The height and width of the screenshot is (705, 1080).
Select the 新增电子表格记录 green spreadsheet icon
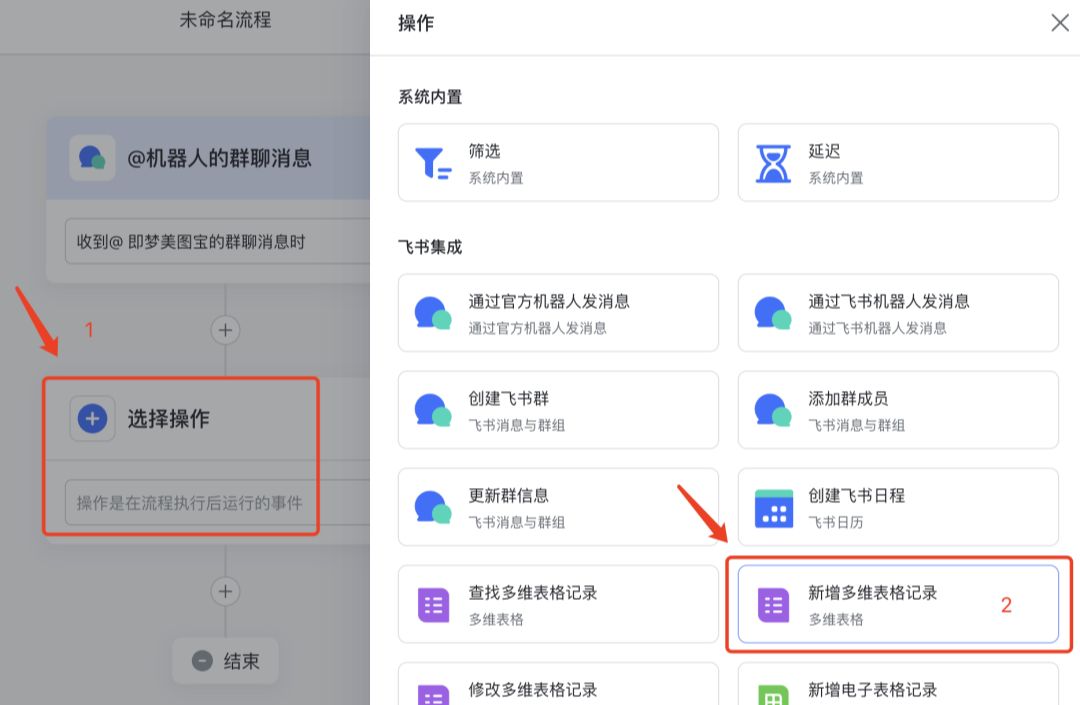(x=772, y=691)
